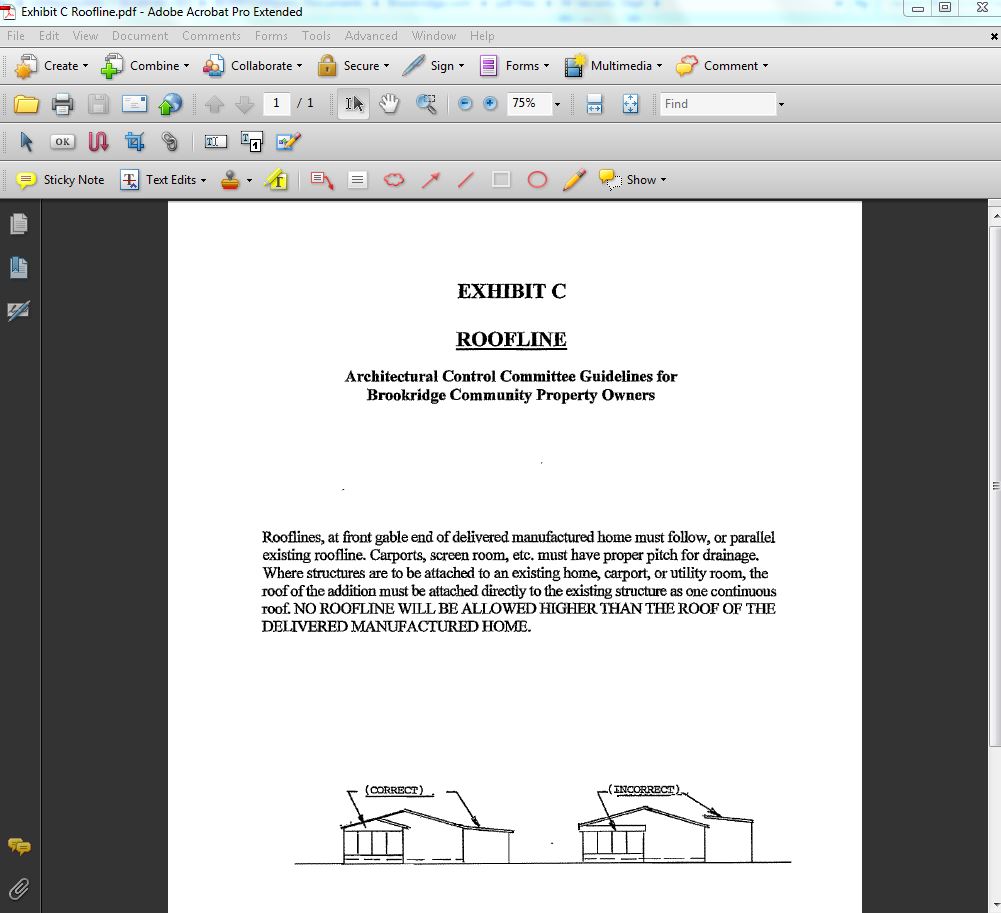Click the Fit Width scrolling icon
1001x913 pixels.
click(594, 103)
